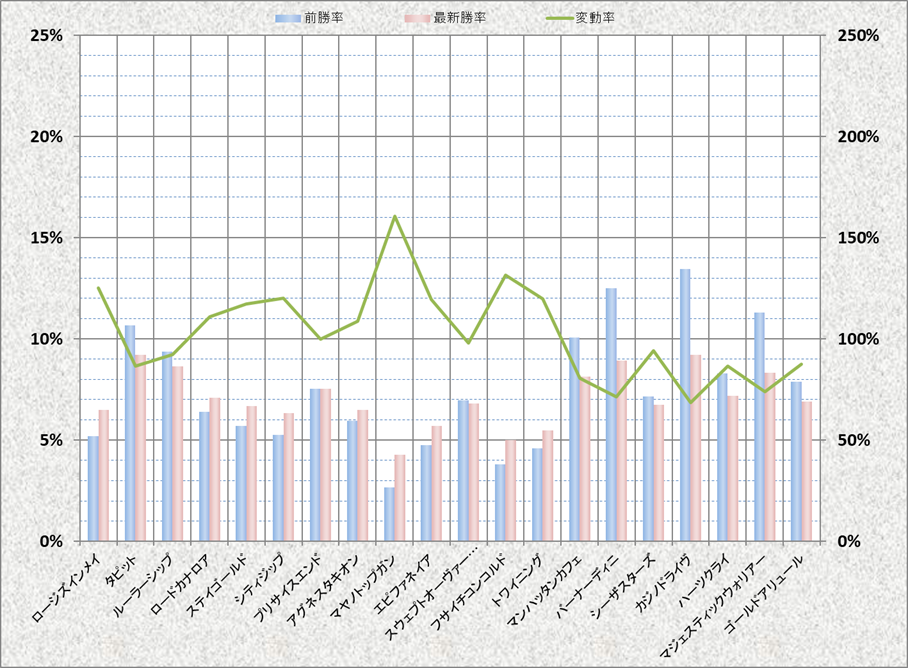Click the green 変動率 legend line marker
This screenshot has height=668, width=908.
554,18
